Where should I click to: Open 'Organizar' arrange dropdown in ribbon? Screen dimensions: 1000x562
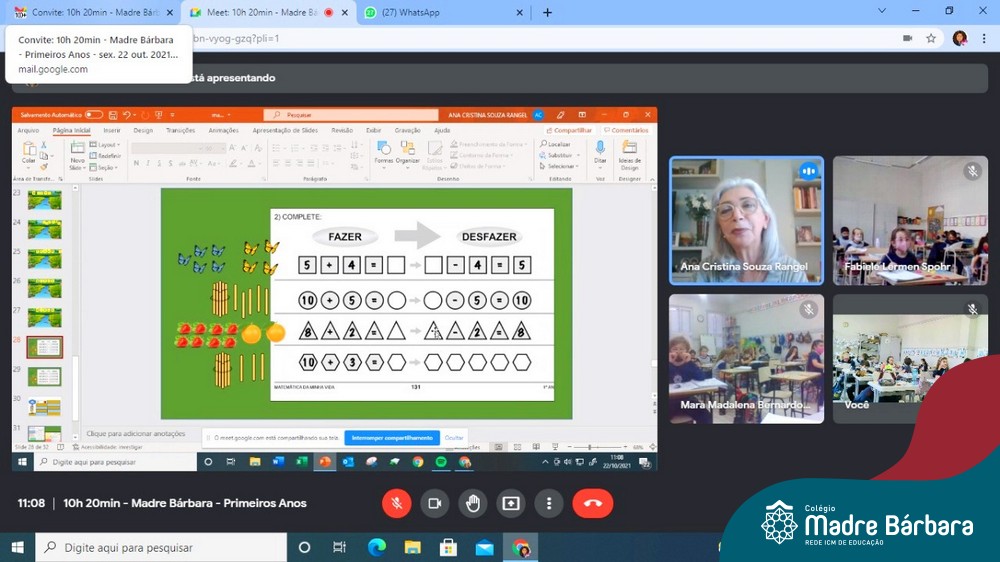pyautogui.click(x=408, y=153)
